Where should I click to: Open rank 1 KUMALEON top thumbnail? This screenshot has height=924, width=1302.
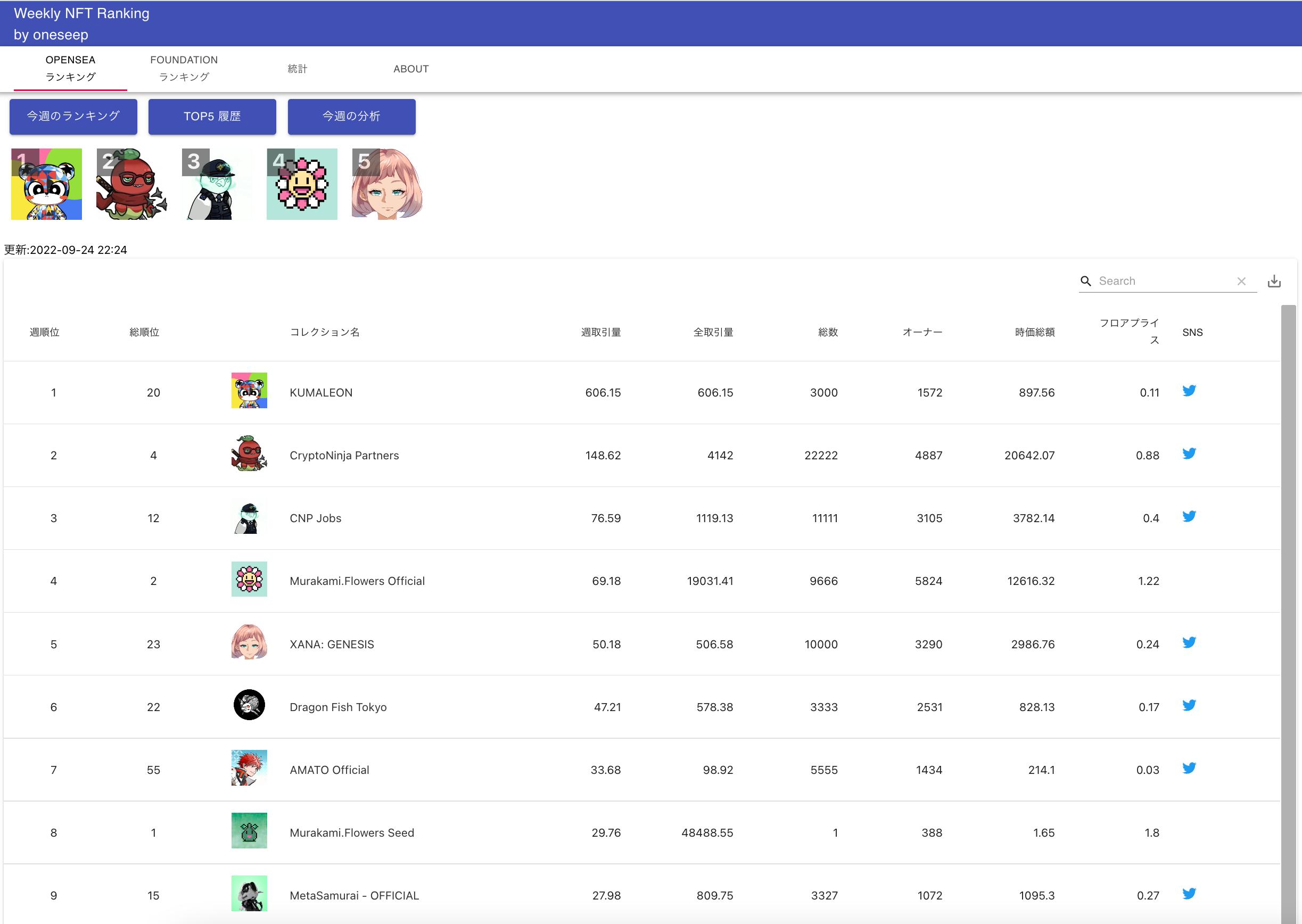pyautogui.click(x=47, y=184)
